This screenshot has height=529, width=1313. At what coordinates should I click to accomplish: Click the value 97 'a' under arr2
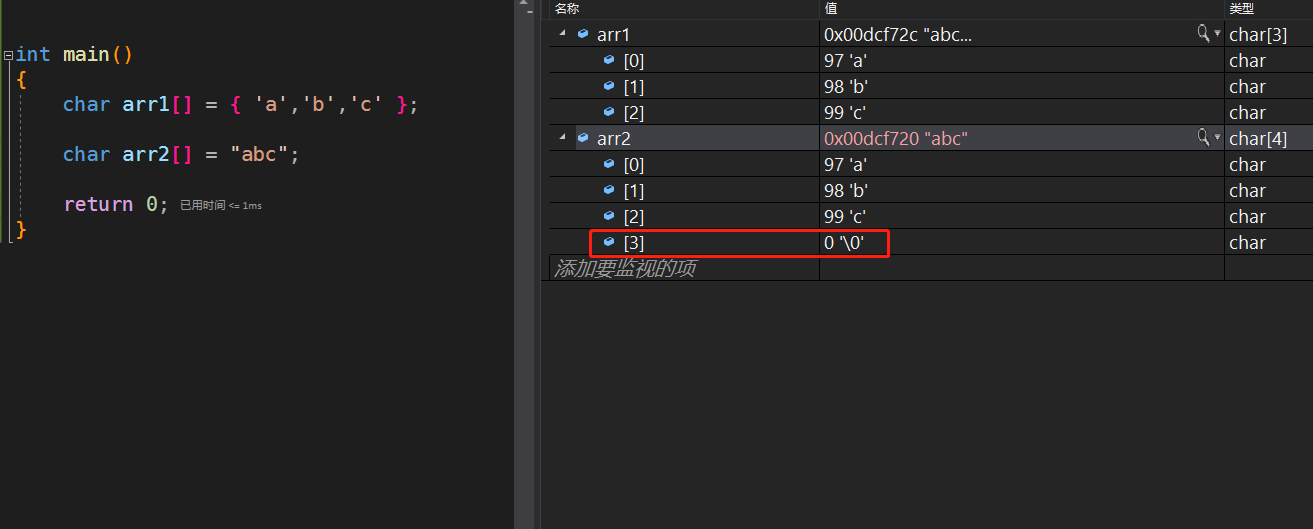pos(845,164)
